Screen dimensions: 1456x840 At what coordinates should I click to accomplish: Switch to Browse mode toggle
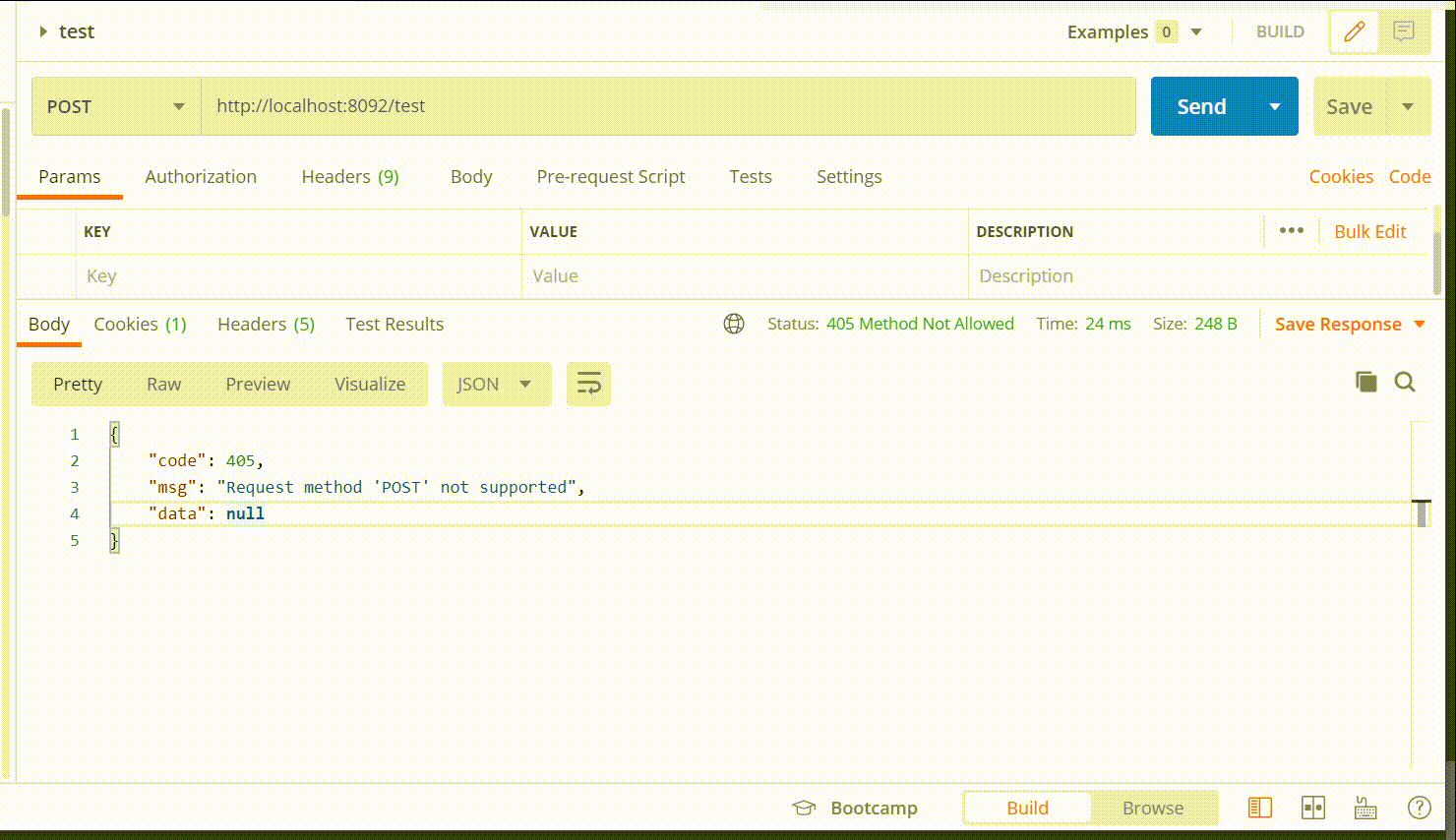(x=1153, y=808)
